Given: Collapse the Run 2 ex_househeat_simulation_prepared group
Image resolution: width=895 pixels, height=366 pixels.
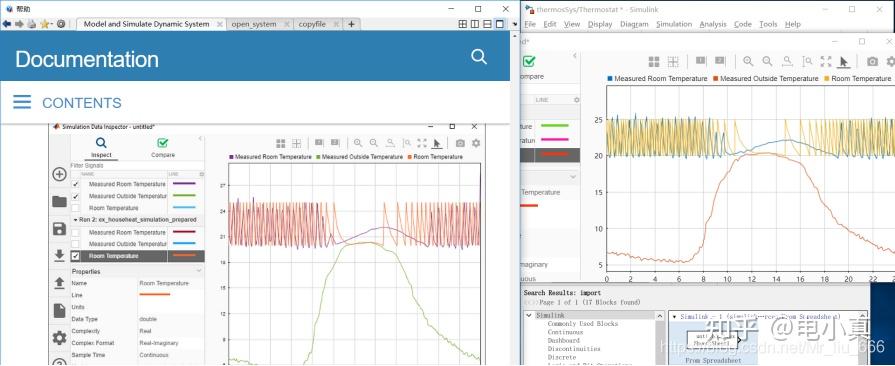Looking at the screenshot, I should (75, 220).
